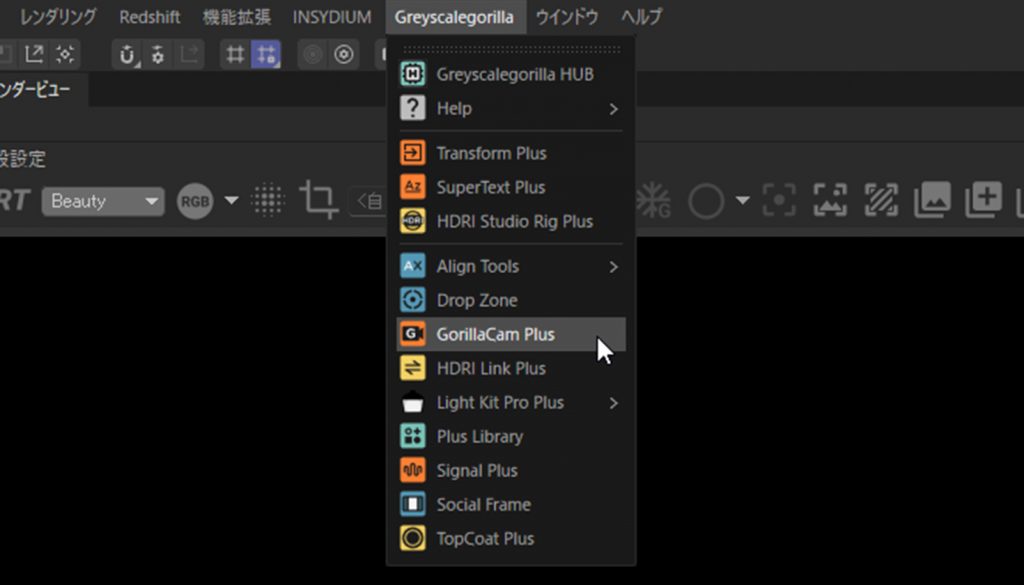Expand Light Kit Pro Plus submenu

(613, 403)
